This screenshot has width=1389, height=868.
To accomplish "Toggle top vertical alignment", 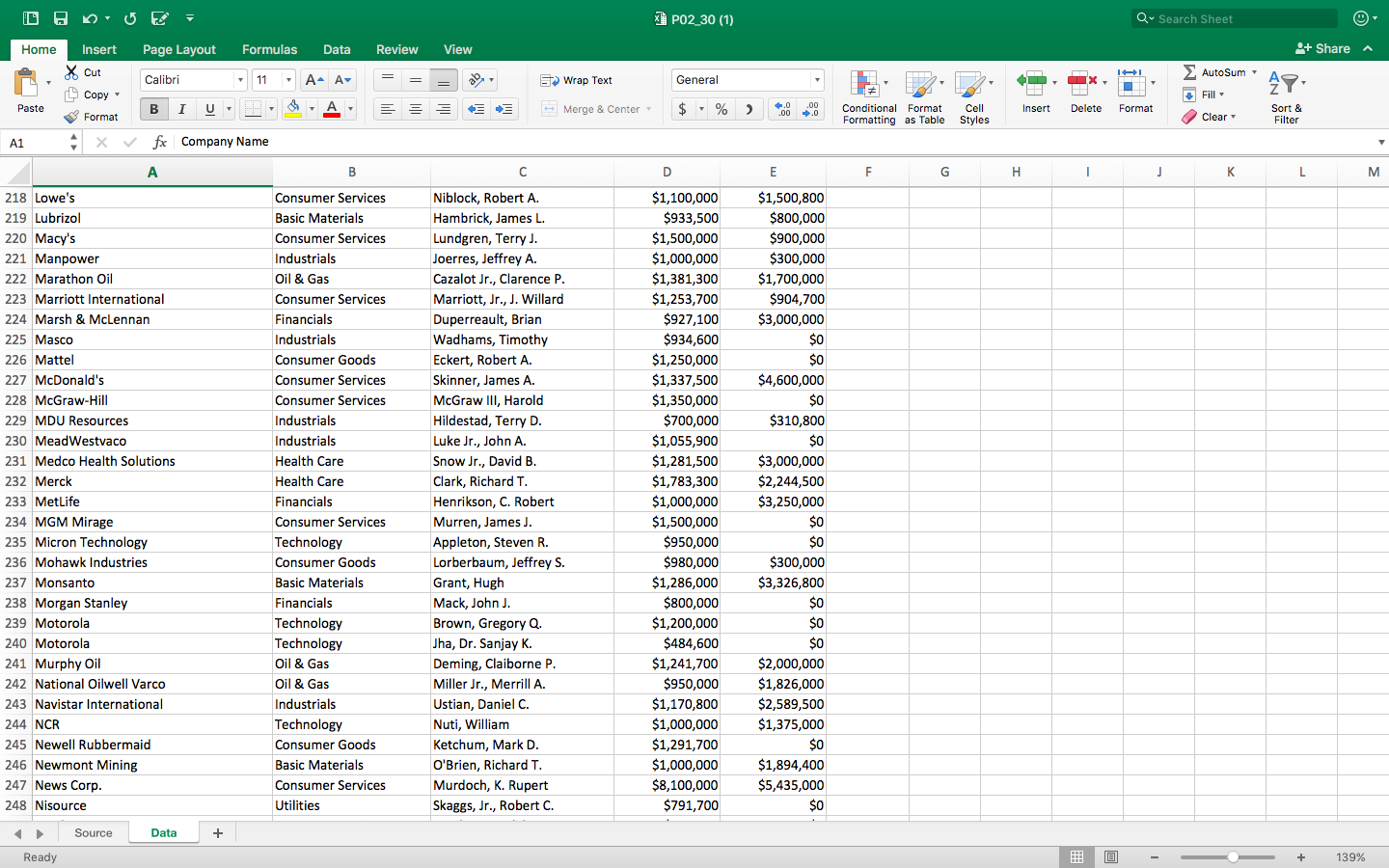I will [x=388, y=80].
